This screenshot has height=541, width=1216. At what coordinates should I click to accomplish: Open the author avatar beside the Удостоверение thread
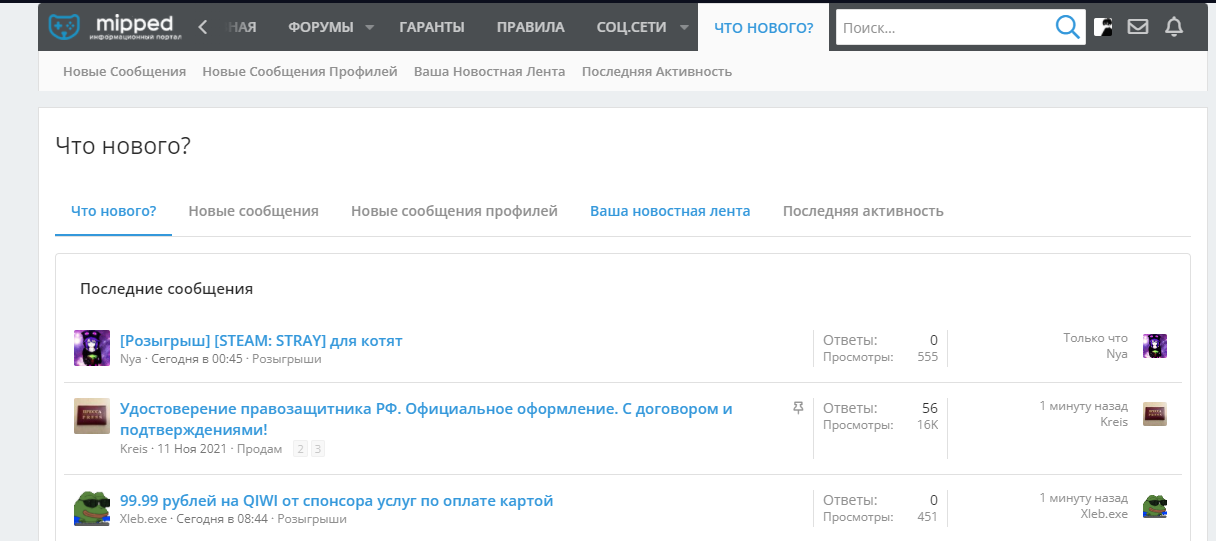click(x=92, y=416)
